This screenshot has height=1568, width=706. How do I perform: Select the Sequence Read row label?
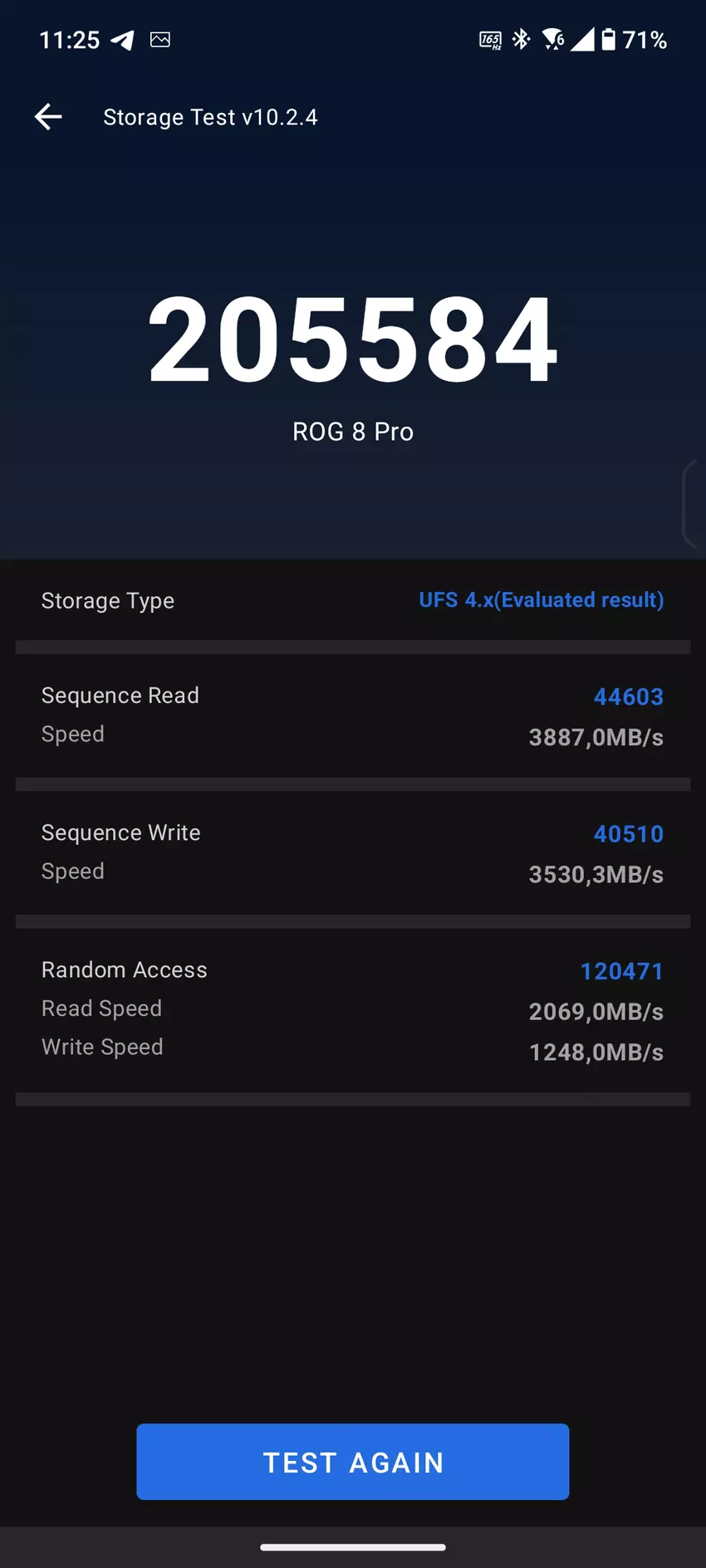[x=120, y=696]
